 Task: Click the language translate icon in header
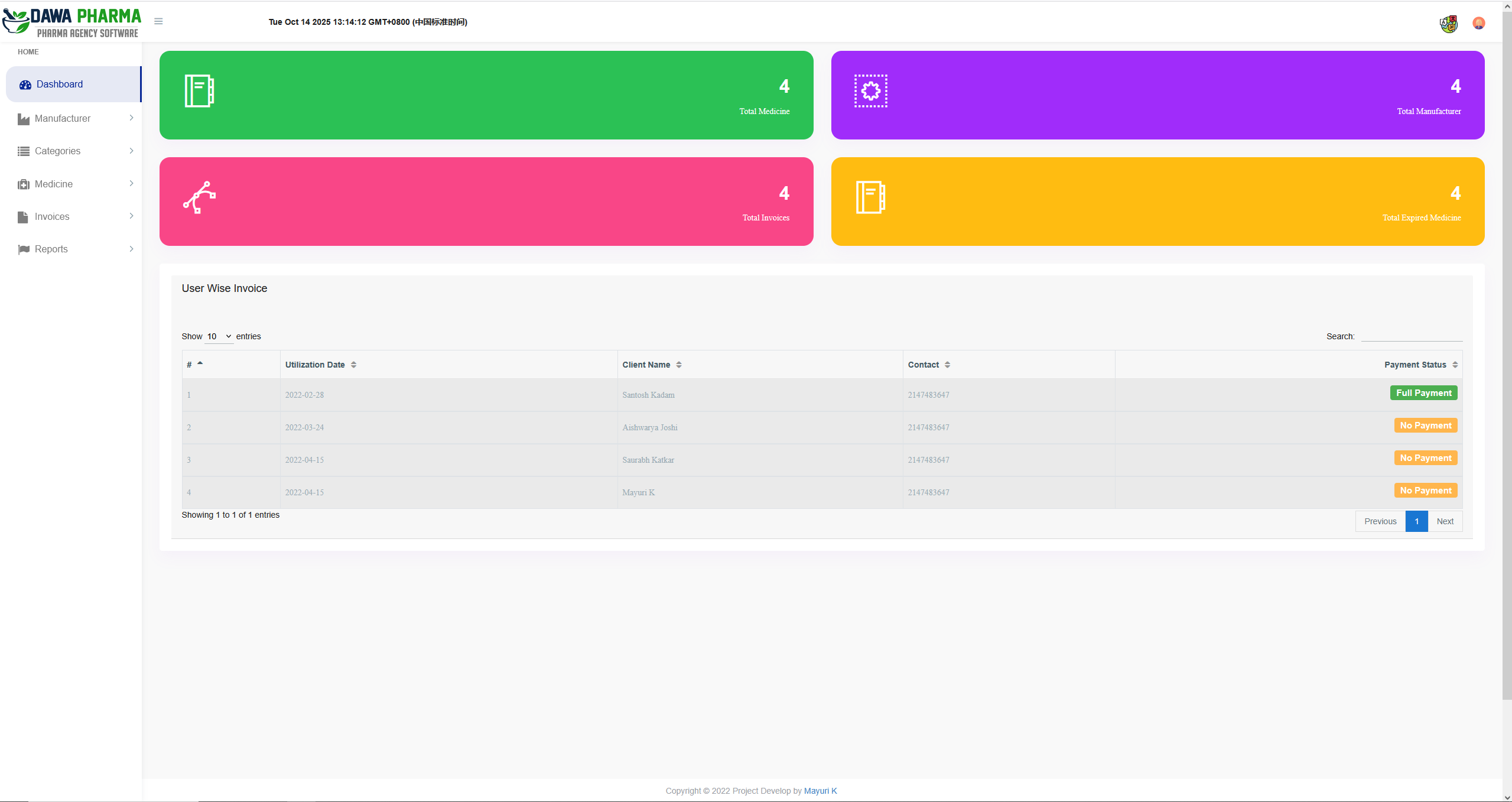click(x=1448, y=24)
